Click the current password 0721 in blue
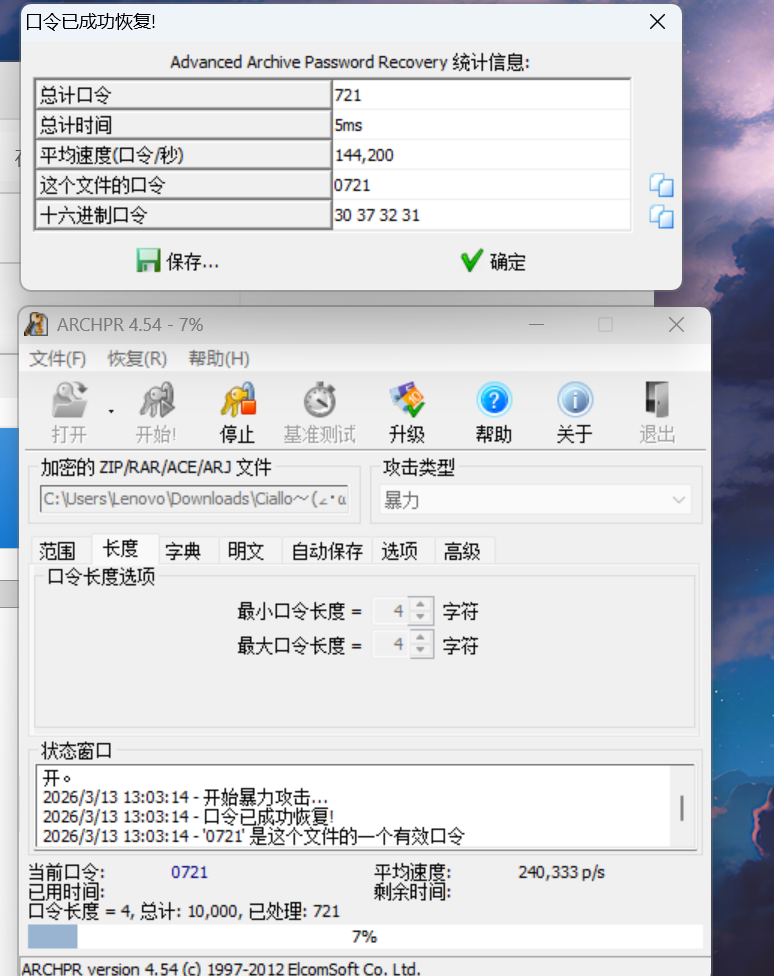The width and height of the screenshot is (774, 976). click(189, 872)
